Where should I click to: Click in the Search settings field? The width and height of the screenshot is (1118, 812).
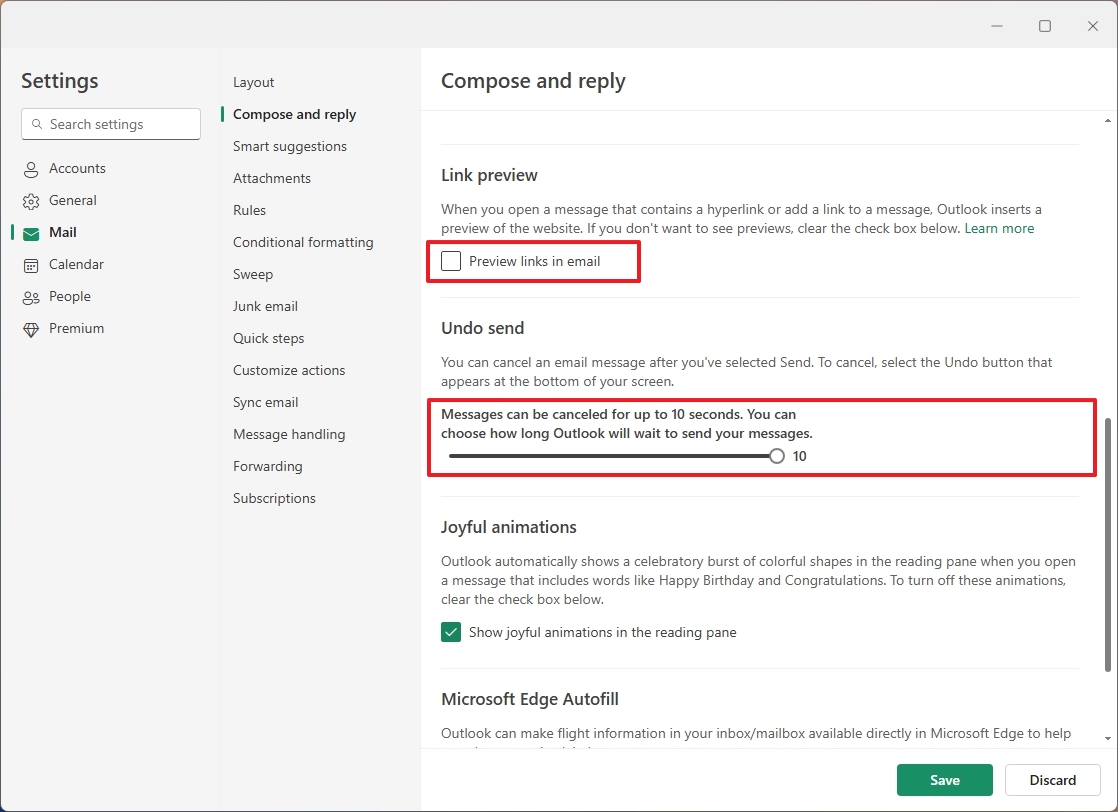[111, 124]
